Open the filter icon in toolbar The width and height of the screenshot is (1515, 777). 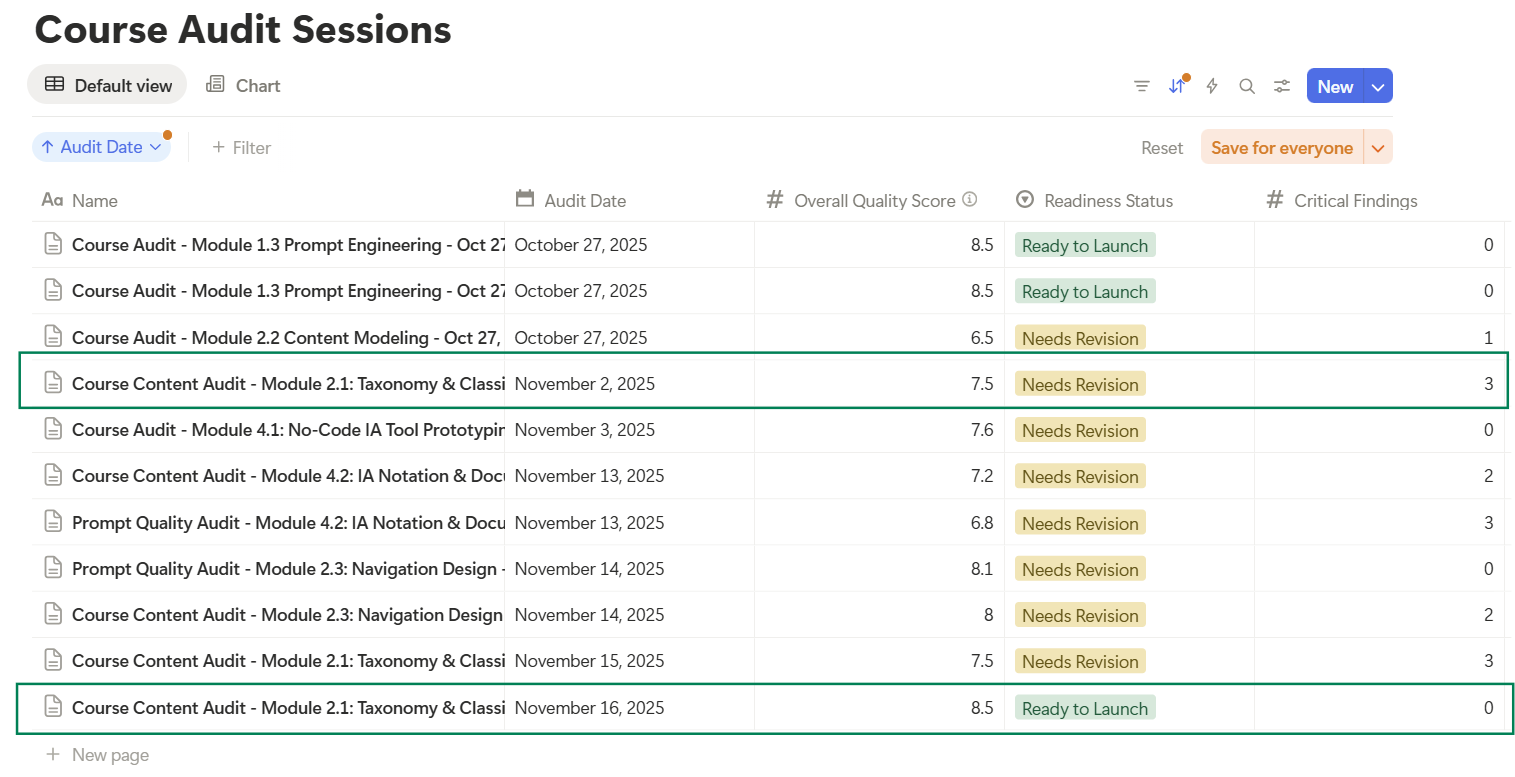click(x=1141, y=86)
